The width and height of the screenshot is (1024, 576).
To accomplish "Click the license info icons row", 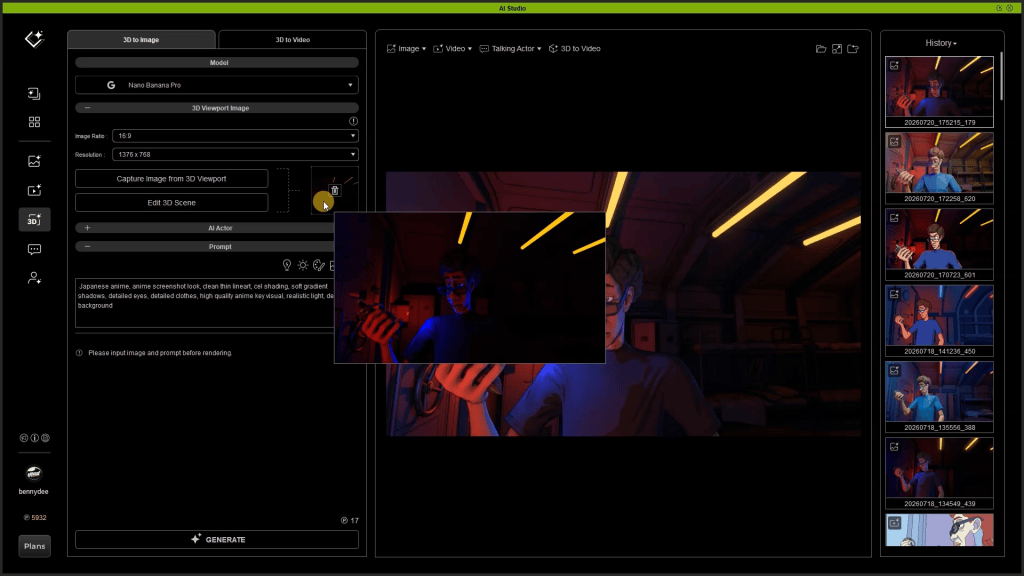I will coord(35,438).
